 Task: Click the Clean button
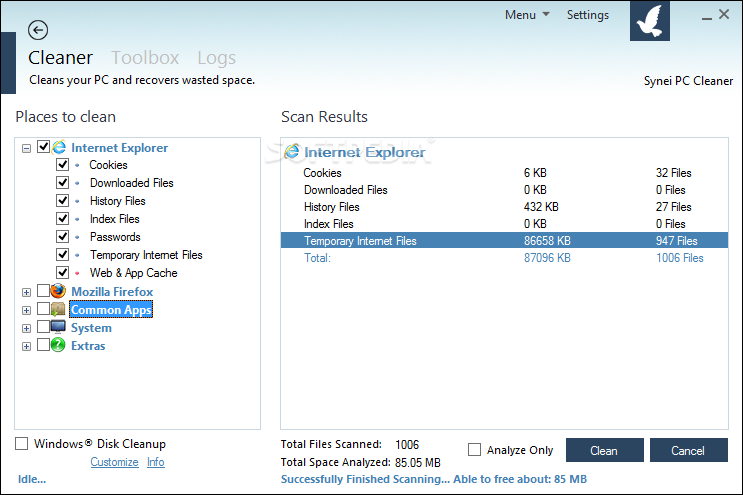point(605,450)
